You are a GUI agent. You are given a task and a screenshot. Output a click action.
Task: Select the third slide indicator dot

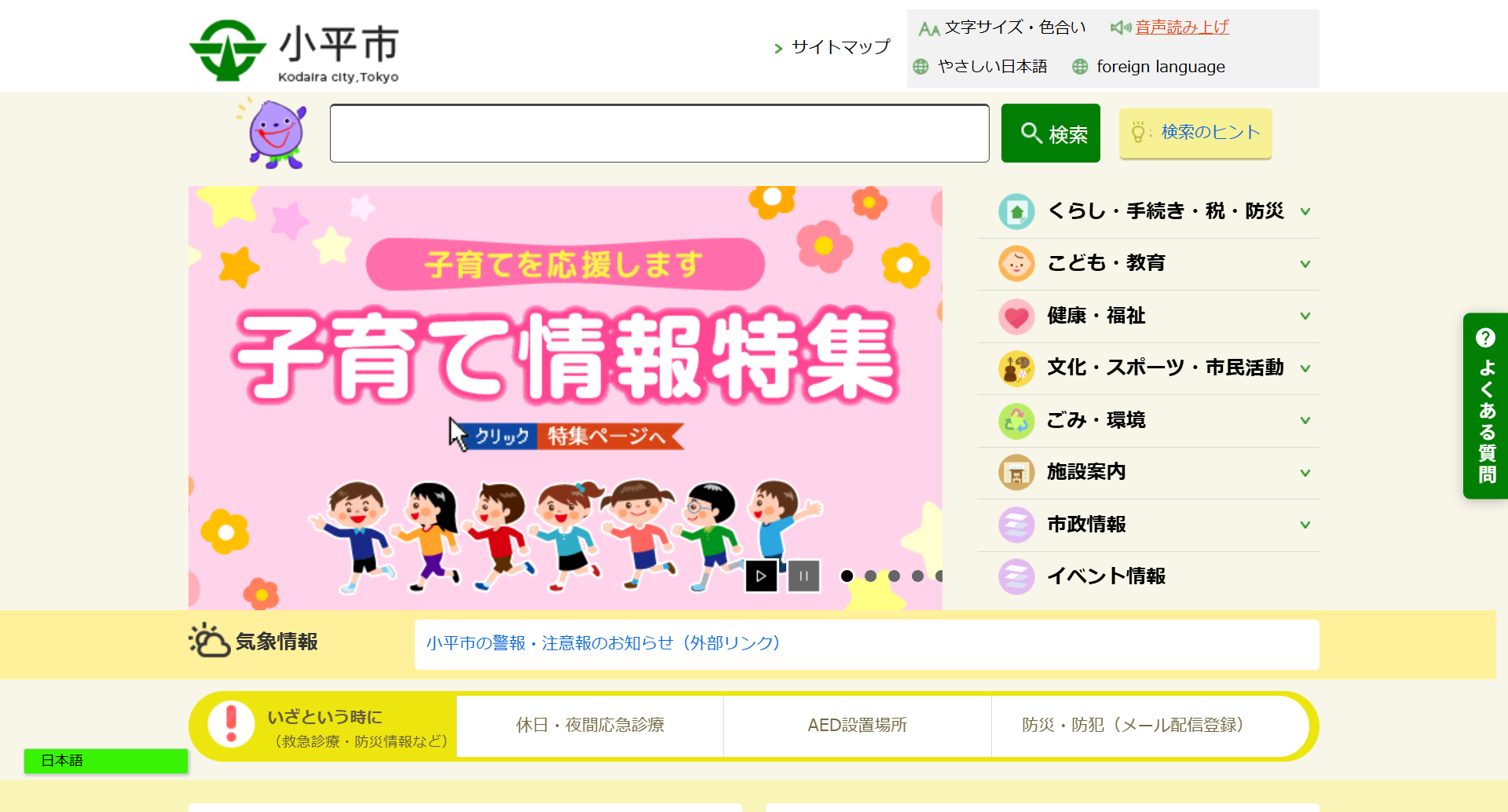pos(894,576)
